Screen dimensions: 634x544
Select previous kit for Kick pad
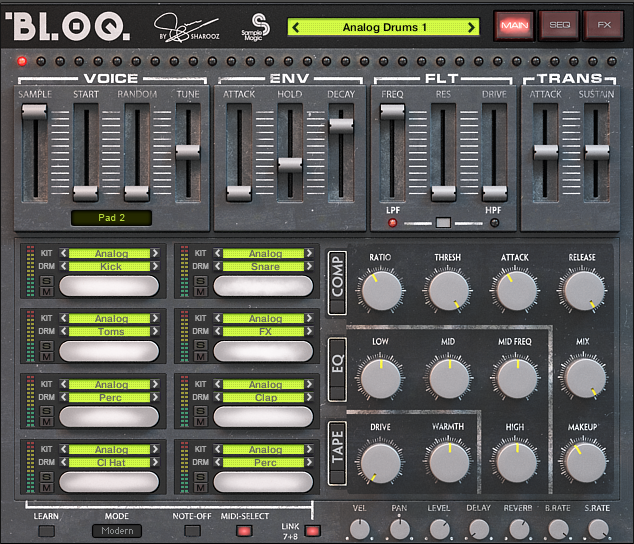pos(64,253)
